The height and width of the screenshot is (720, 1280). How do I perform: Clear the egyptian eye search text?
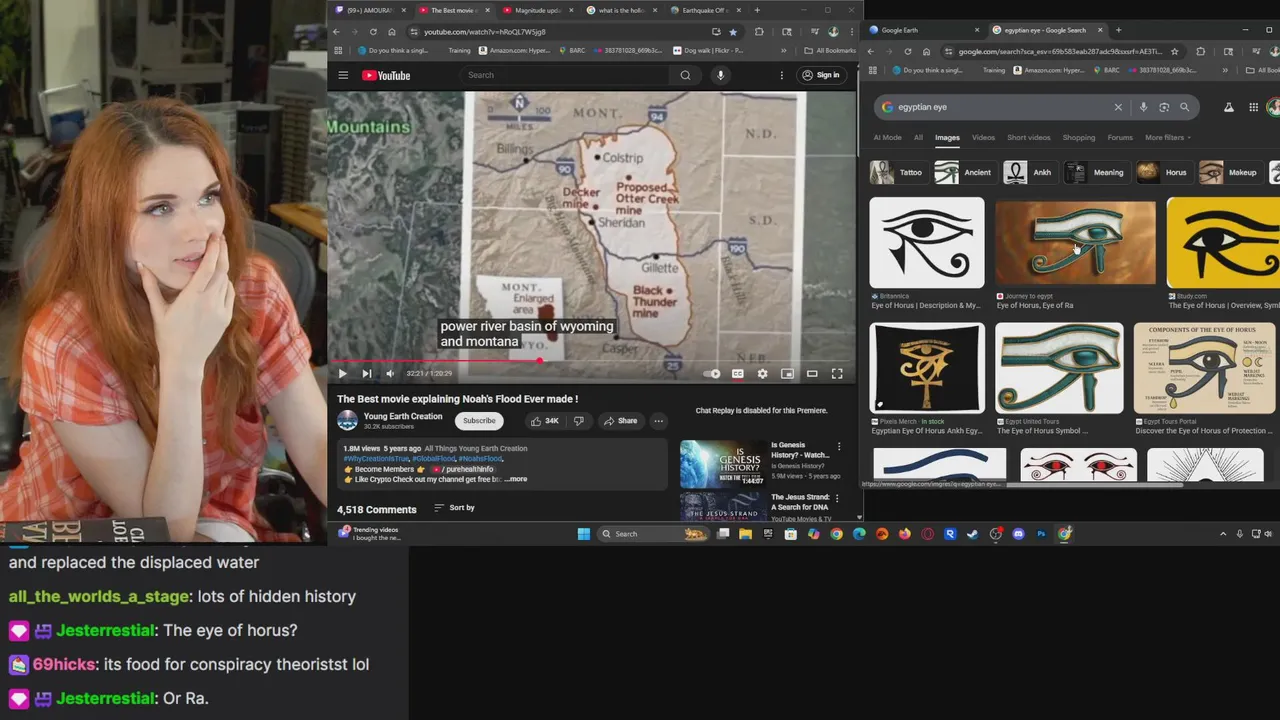click(1118, 107)
